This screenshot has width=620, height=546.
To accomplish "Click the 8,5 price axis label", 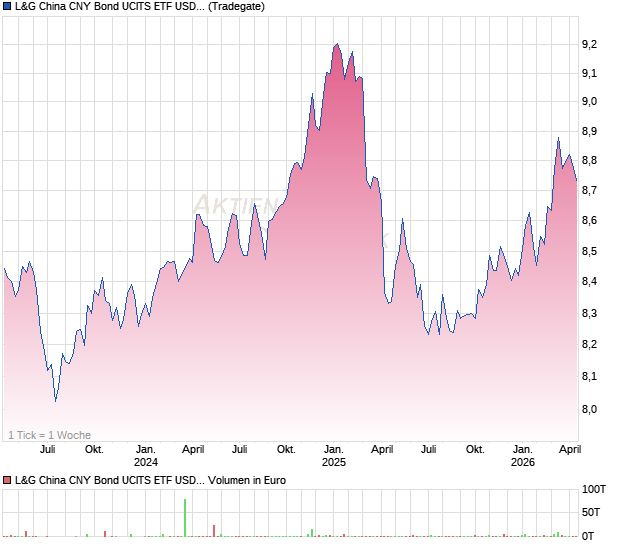I will pyautogui.click(x=589, y=251).
